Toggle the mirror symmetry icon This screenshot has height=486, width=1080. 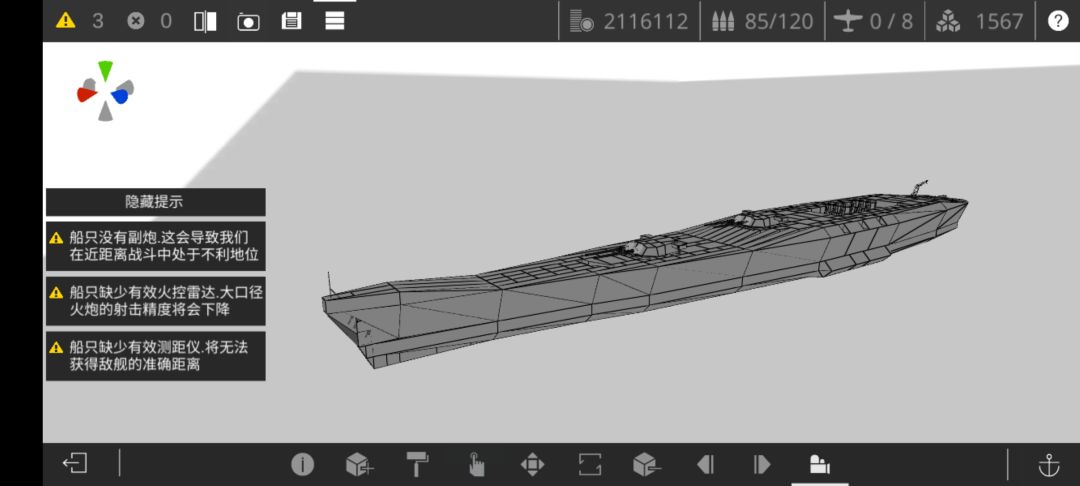[205, 21]
